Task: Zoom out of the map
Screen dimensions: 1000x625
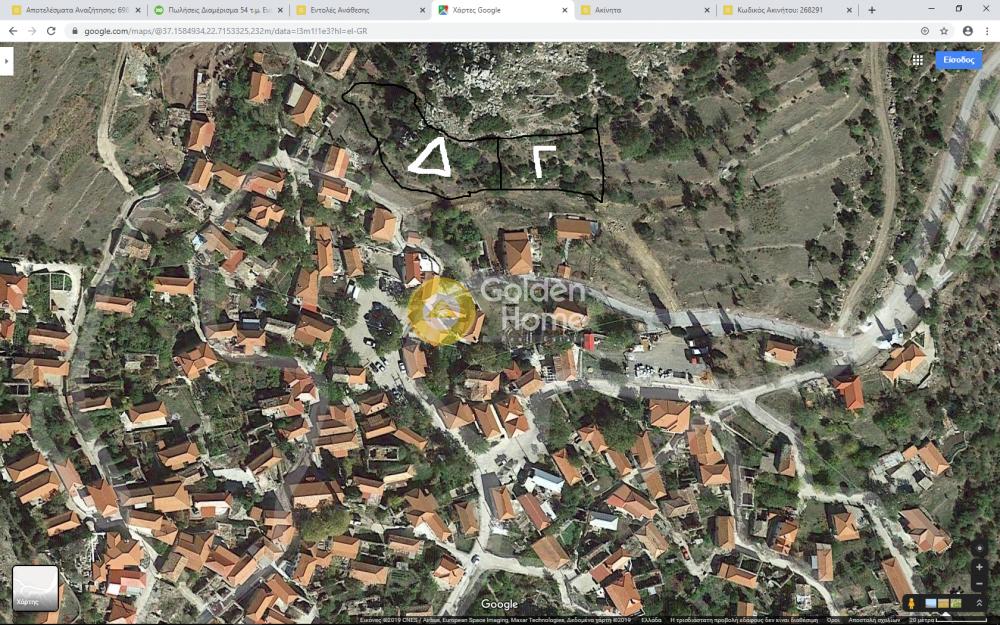Action: [x=979, y=584]
